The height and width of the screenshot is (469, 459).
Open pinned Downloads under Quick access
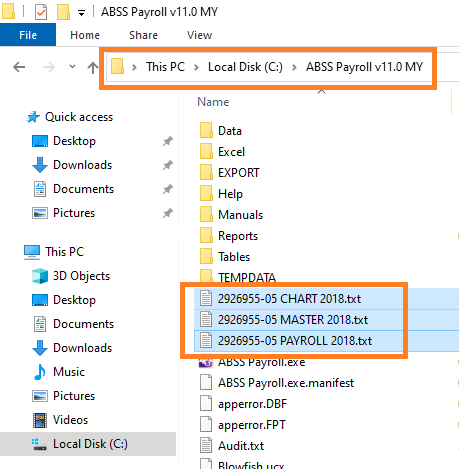point(82,165)
